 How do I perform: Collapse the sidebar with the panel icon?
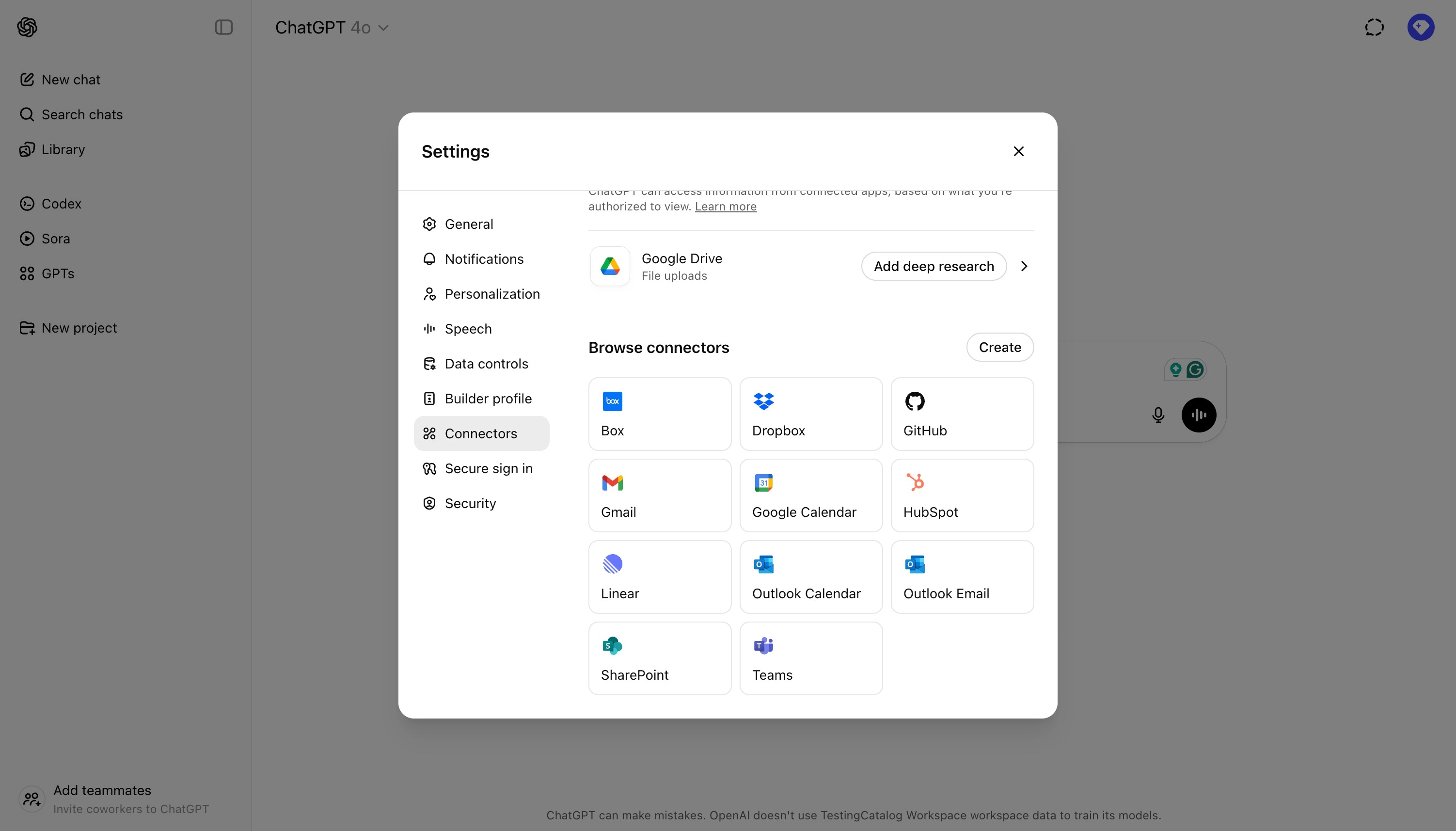point(223,27)
